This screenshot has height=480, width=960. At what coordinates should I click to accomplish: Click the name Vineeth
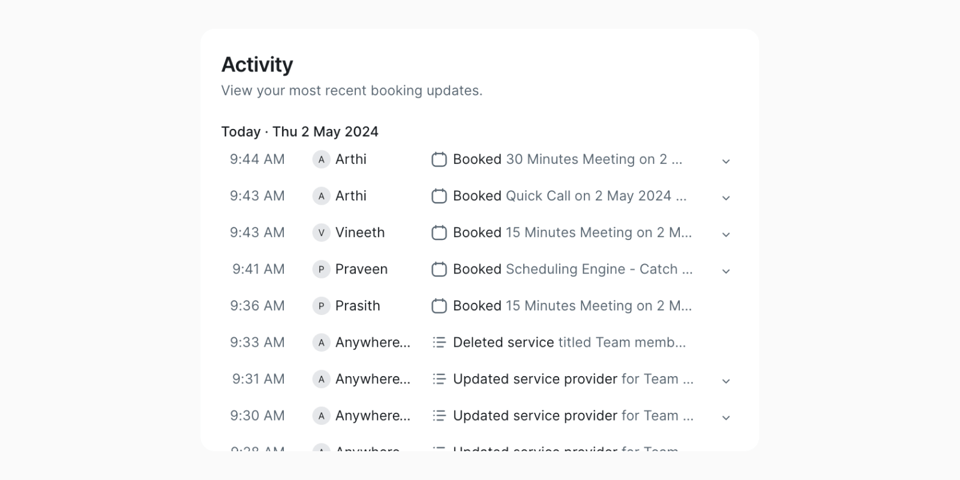pyautogui.click(x=360, y=233)
